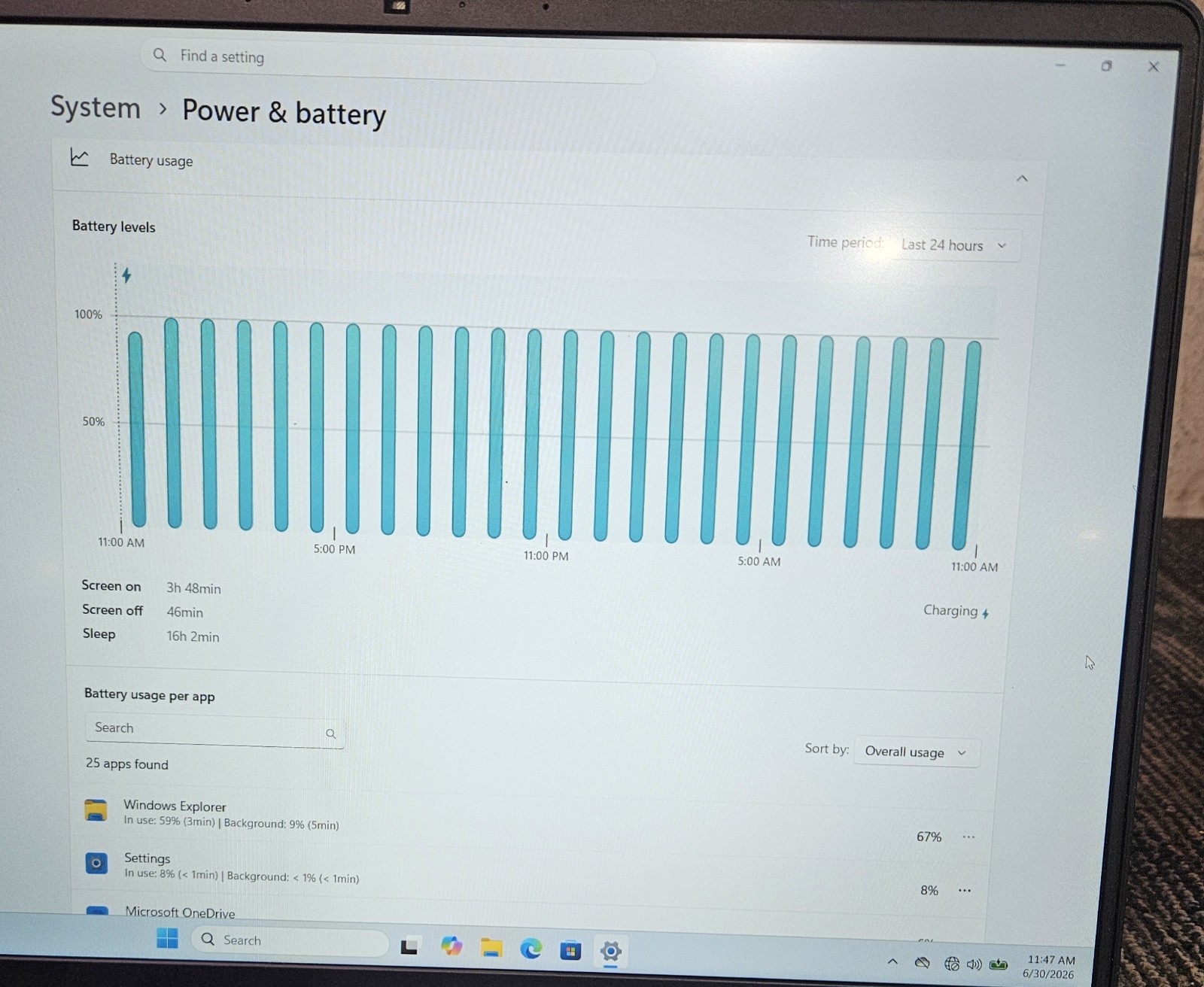Screen dimensions: 1204x987
Task: Click the Battery usage graph icon
Action: (x=80, y=157)
